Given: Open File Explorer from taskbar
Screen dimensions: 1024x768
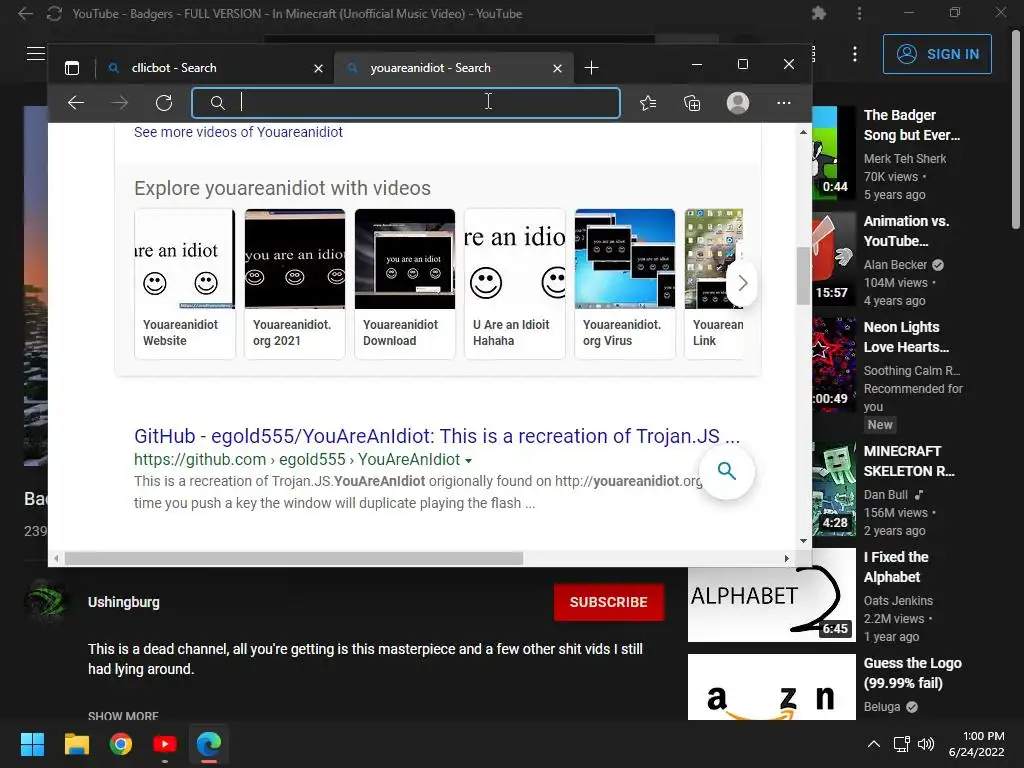Looking at the screenshot, I should pyautogui.click(x=76, y=744).
